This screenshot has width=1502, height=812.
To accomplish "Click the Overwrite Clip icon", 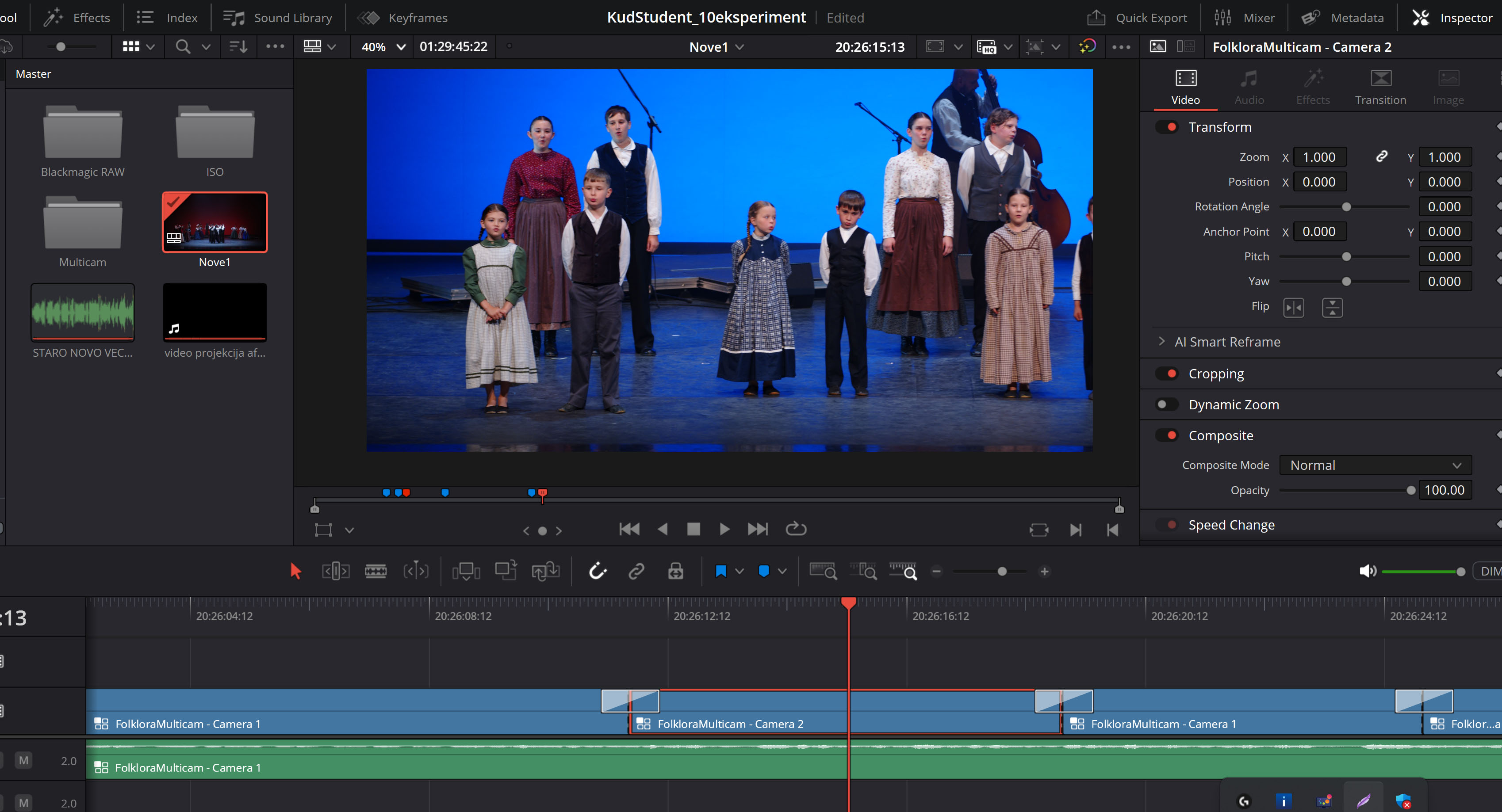I will [506, 571].
